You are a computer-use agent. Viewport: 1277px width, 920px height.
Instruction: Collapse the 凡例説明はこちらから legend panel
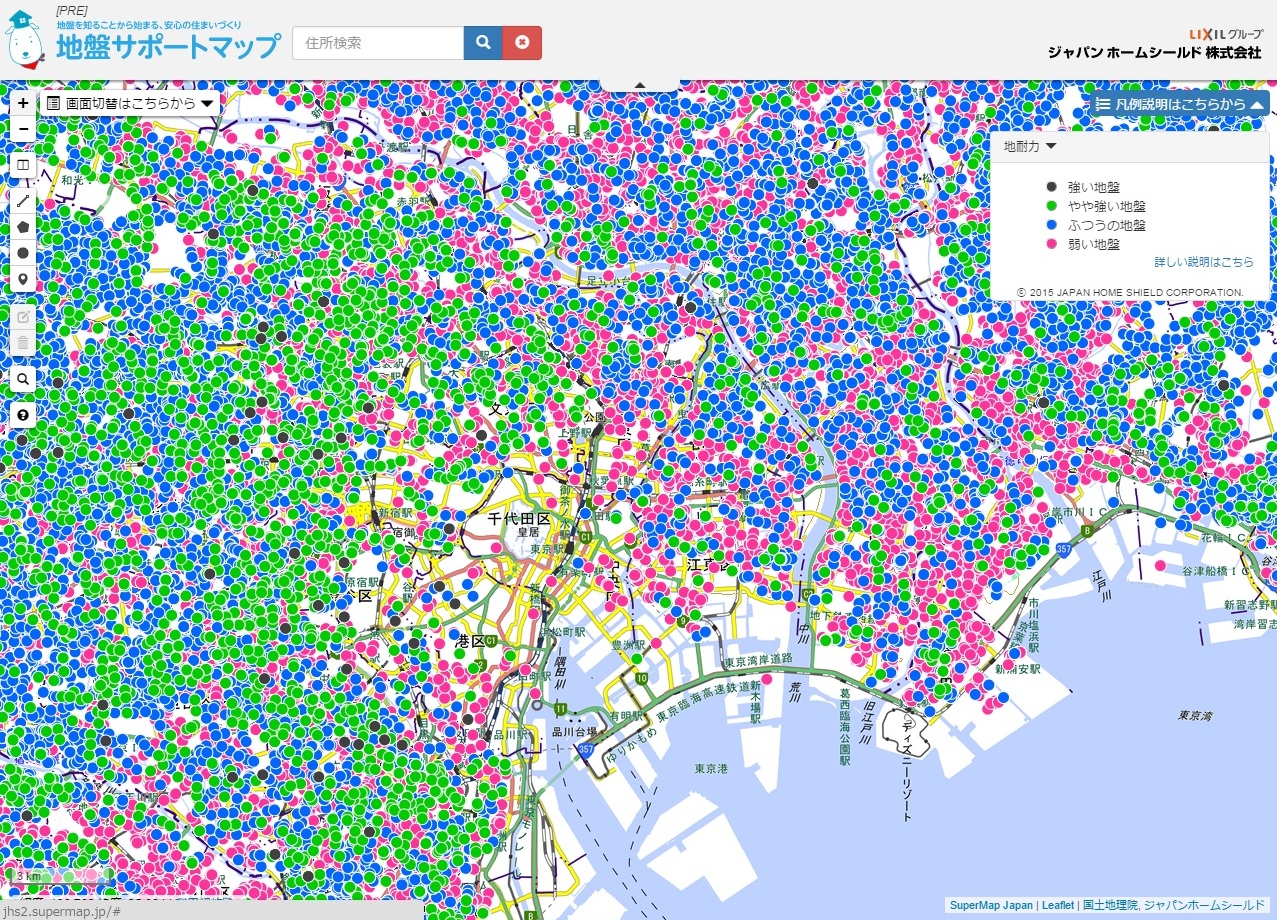[1180, 104]
